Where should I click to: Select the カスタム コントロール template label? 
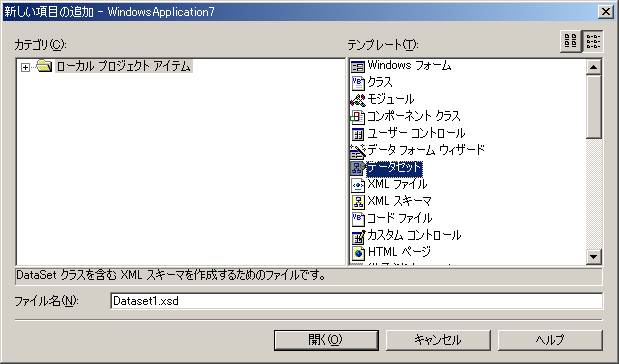414,235
